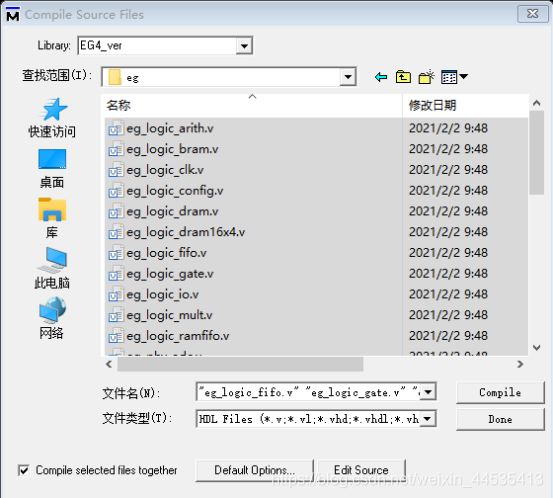The height and width of the screenshot is (498, 553).
Task: Select file name eg_logic_bram.v
Action: [172, 150]
